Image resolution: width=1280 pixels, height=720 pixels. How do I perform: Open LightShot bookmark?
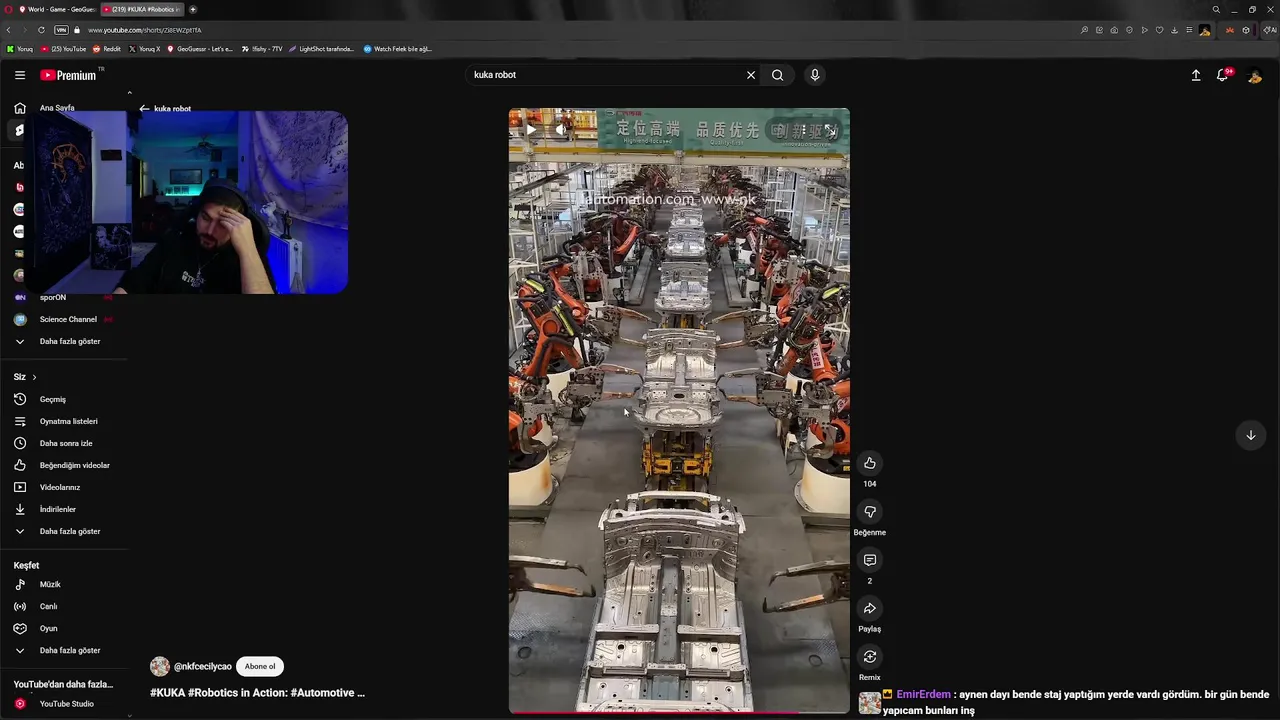pos(321,49)
